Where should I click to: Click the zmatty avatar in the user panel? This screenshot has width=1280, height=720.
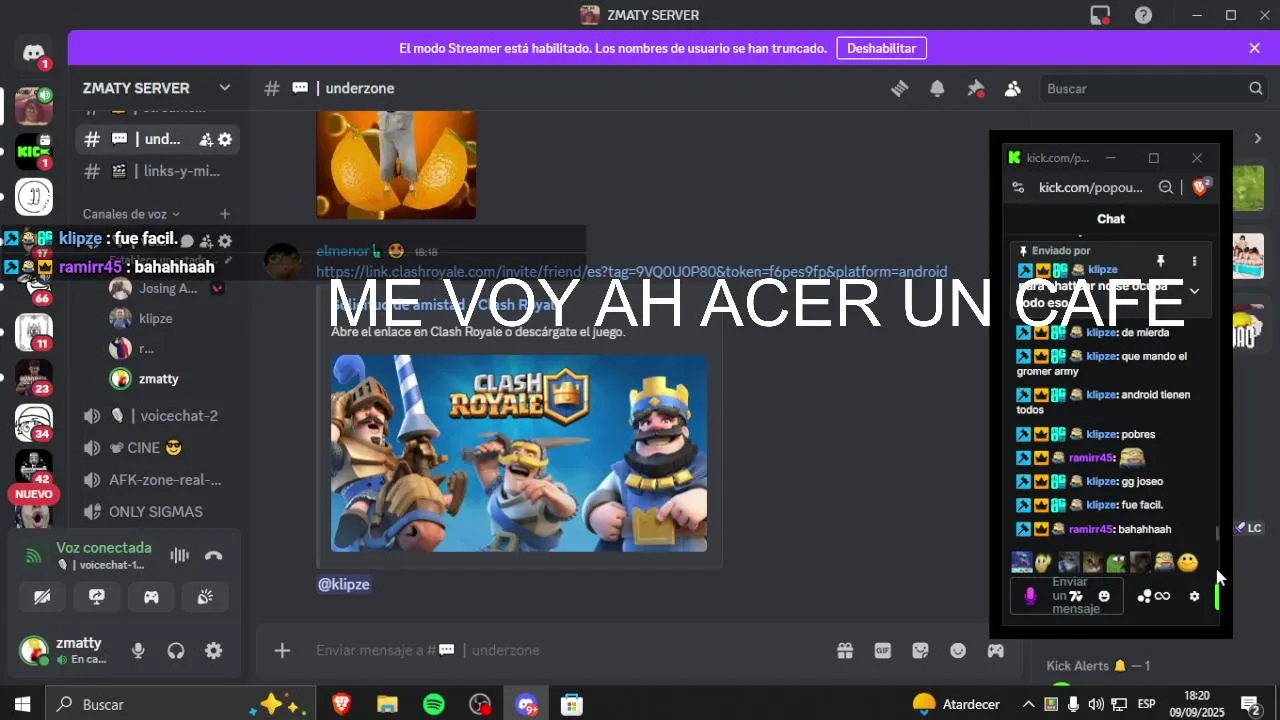pos(33,651)
